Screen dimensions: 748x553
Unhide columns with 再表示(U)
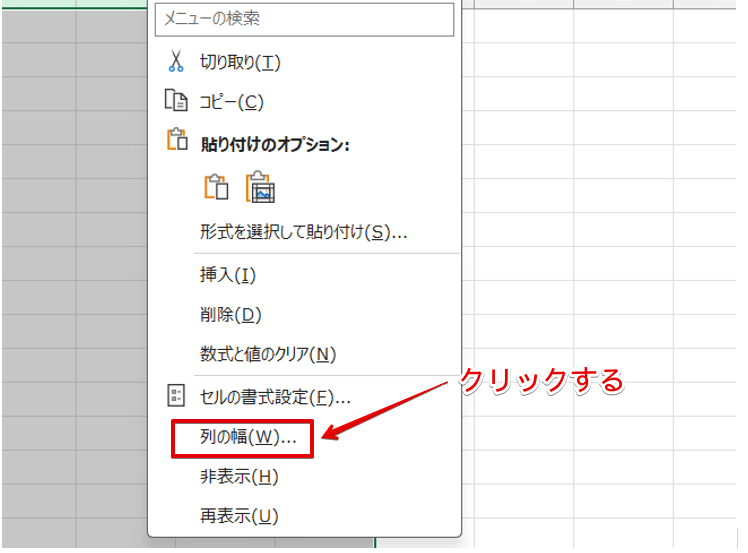click(x=239, y=516)
